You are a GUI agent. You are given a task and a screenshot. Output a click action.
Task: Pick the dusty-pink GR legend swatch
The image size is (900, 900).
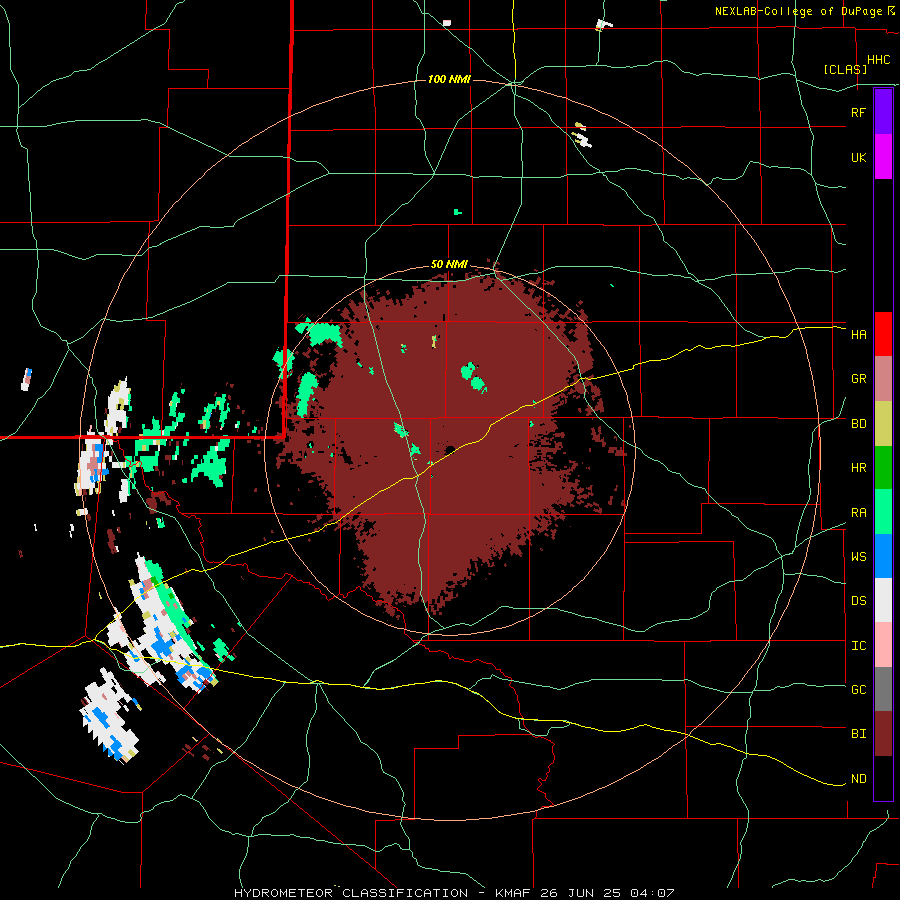883,379
